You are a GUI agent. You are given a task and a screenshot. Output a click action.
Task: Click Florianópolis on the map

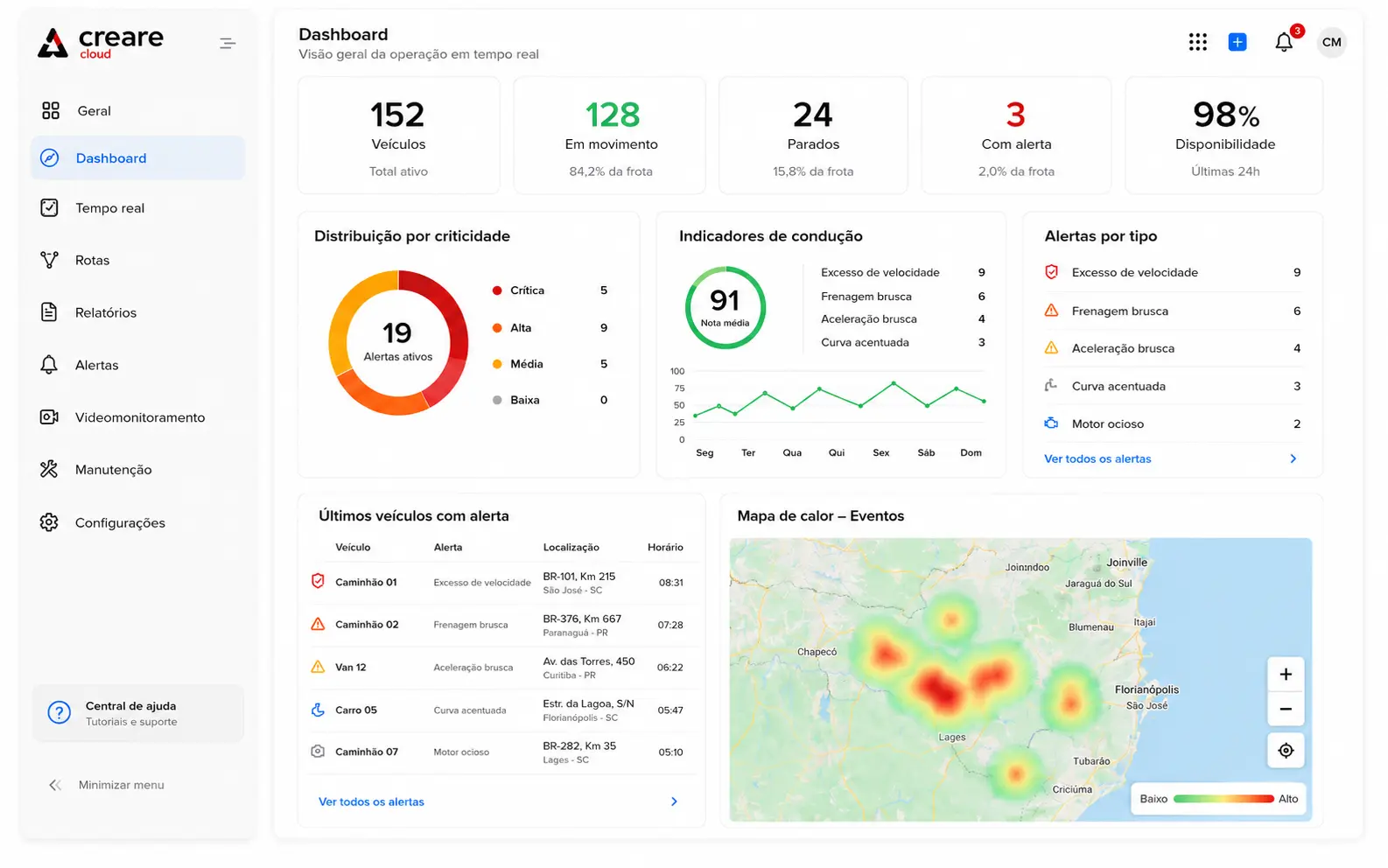point(1146,689)
